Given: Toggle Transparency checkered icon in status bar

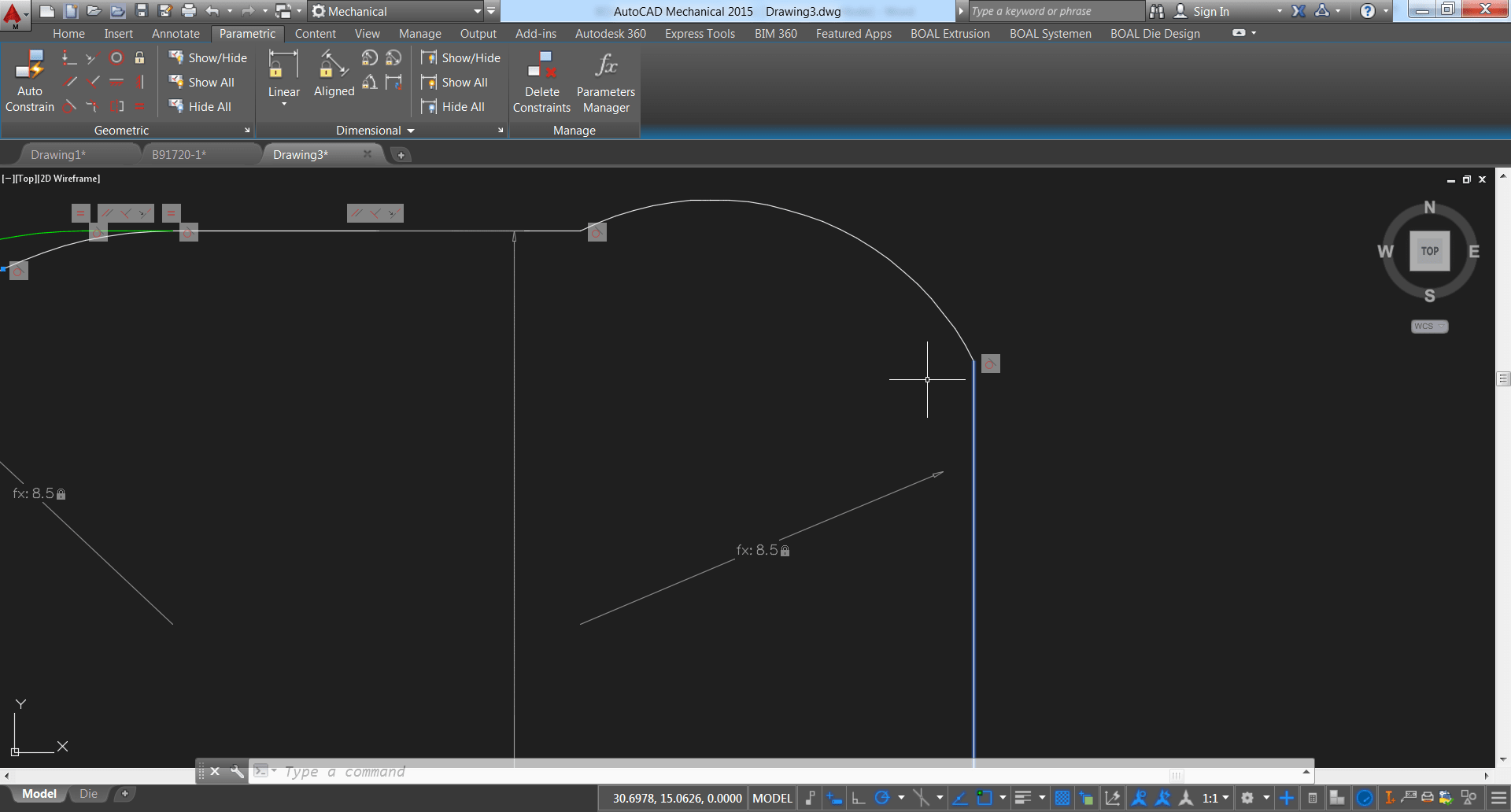Looking at the screenshot, I should pos(1062,798).
